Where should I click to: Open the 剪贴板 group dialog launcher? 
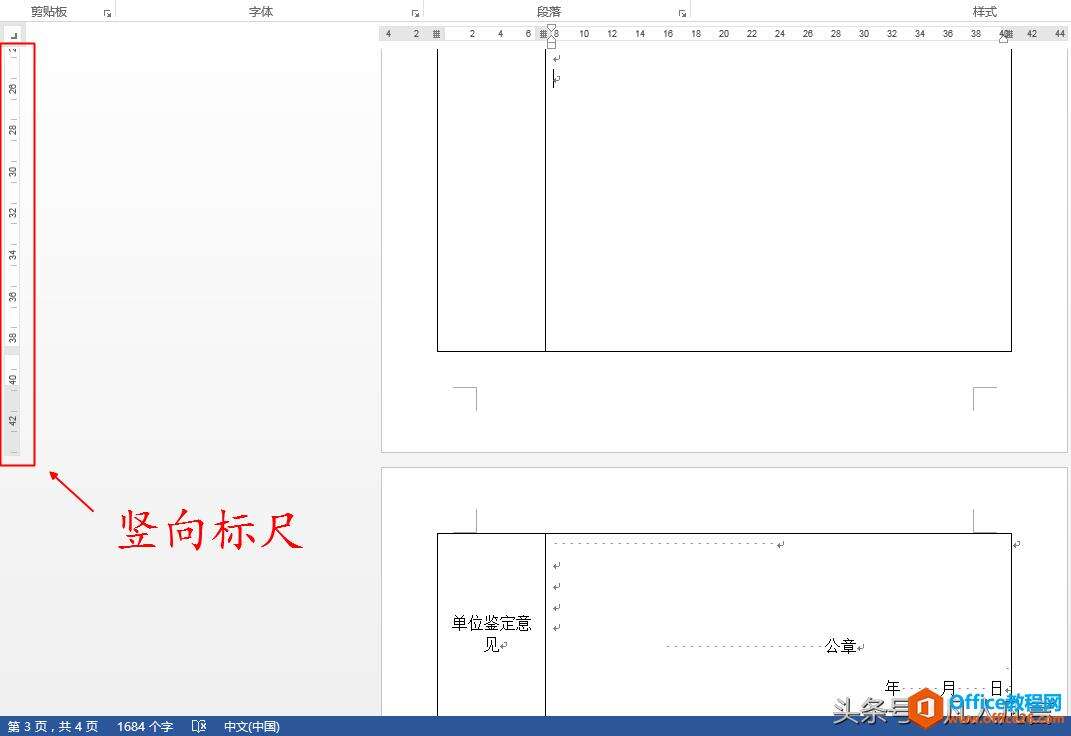(107, 13)
